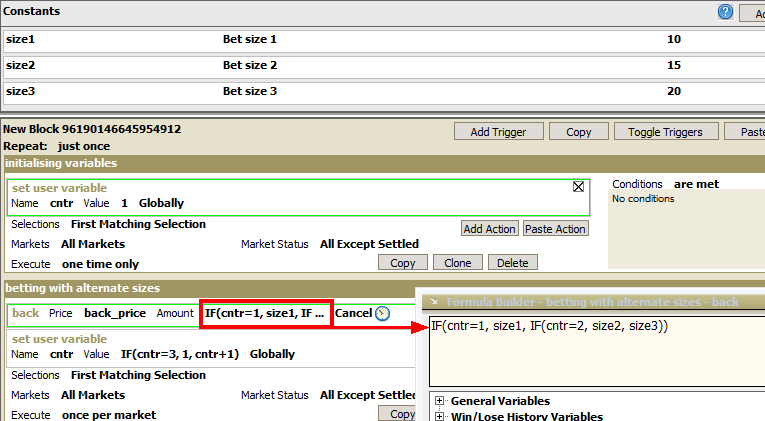Select the size2 constant row
The image size is (765, 421).
pos(384,65)
